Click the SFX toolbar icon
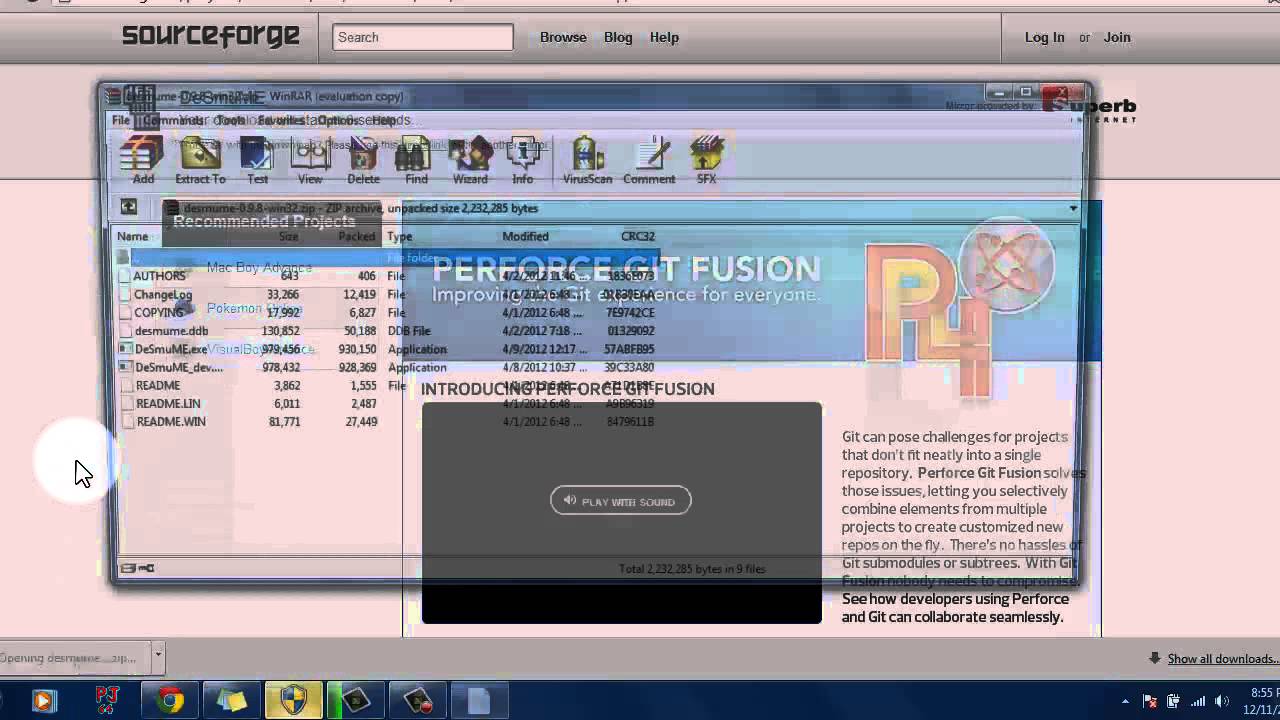The height and width of the screenshot is (720, 1280). coord(706,160)
